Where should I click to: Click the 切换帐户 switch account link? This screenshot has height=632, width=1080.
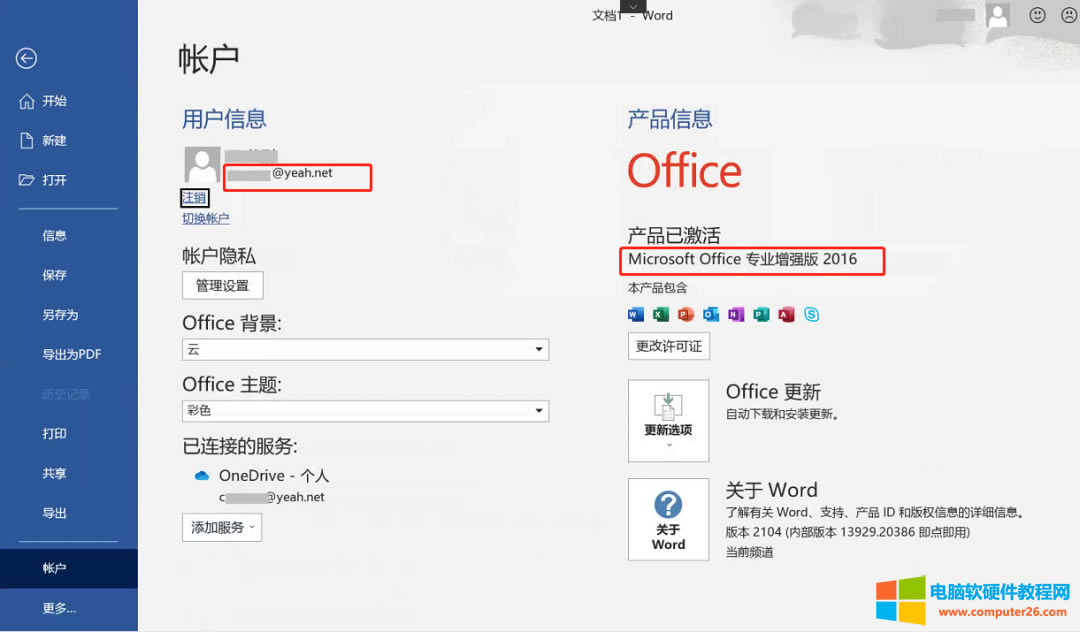(x=205, y=218)
